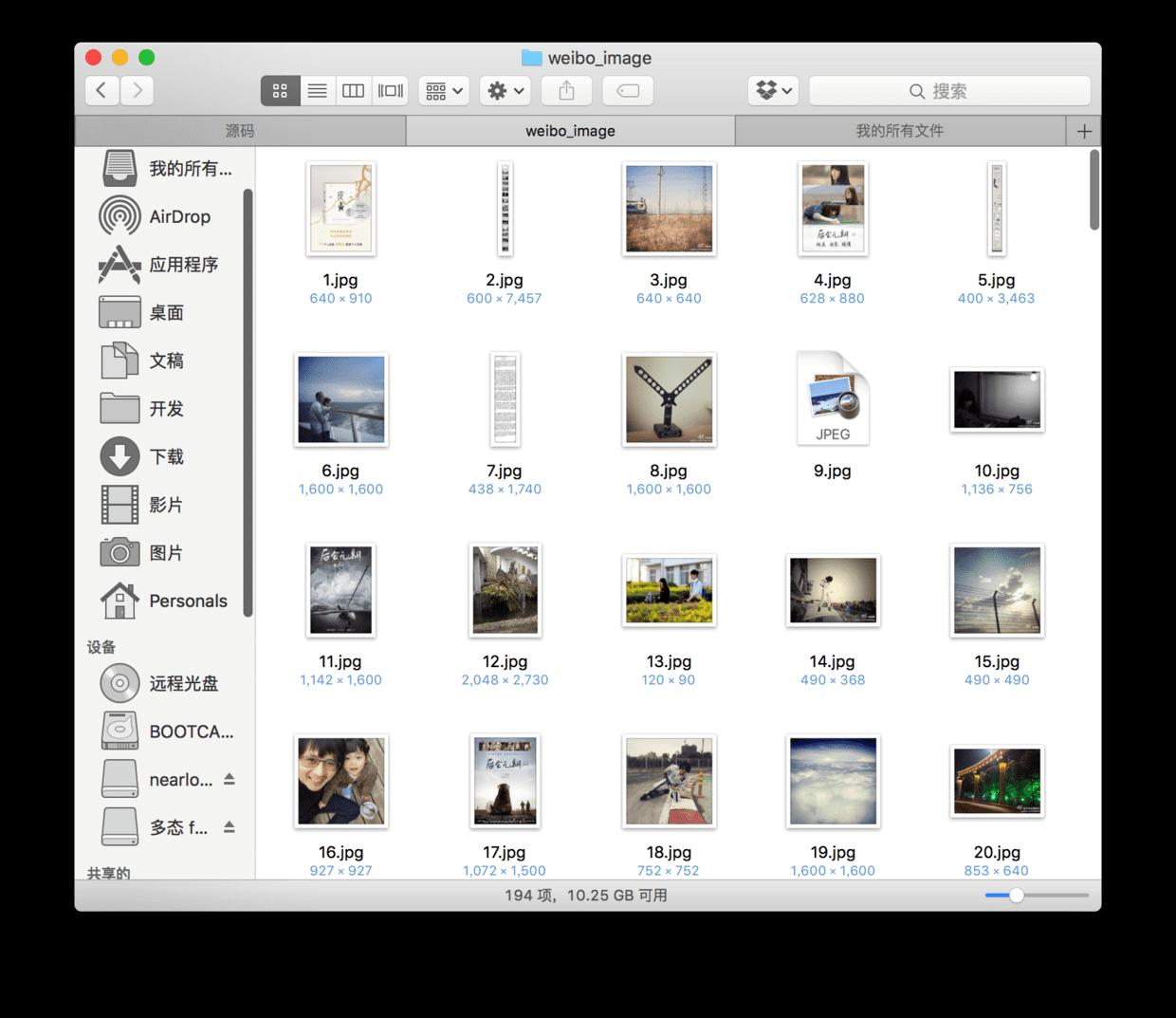Select the BOOTCA... volume in sidebar
1176x1018 pixels.
167,731
